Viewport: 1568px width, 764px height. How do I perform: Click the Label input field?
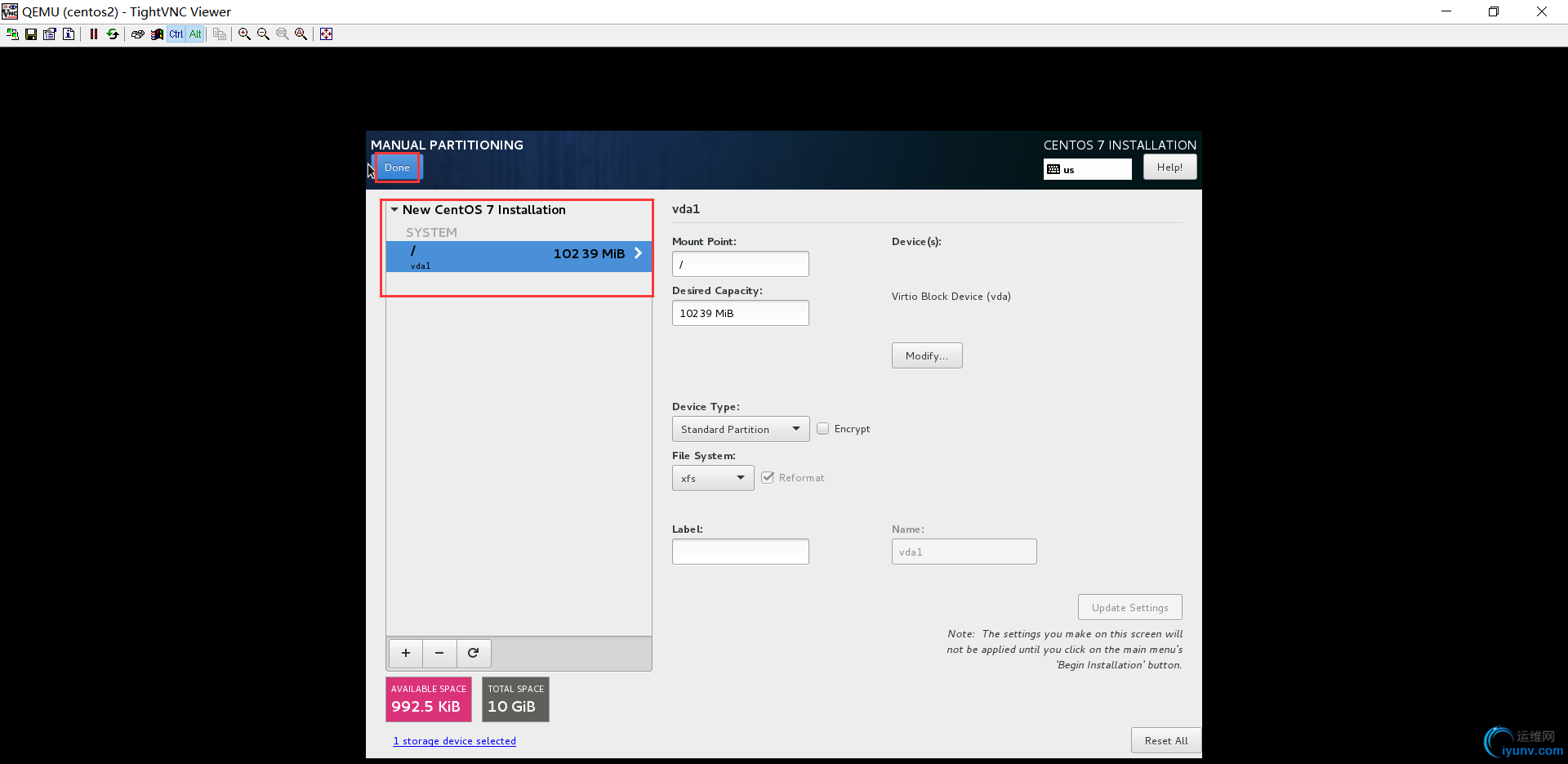[x=740, y=552]
